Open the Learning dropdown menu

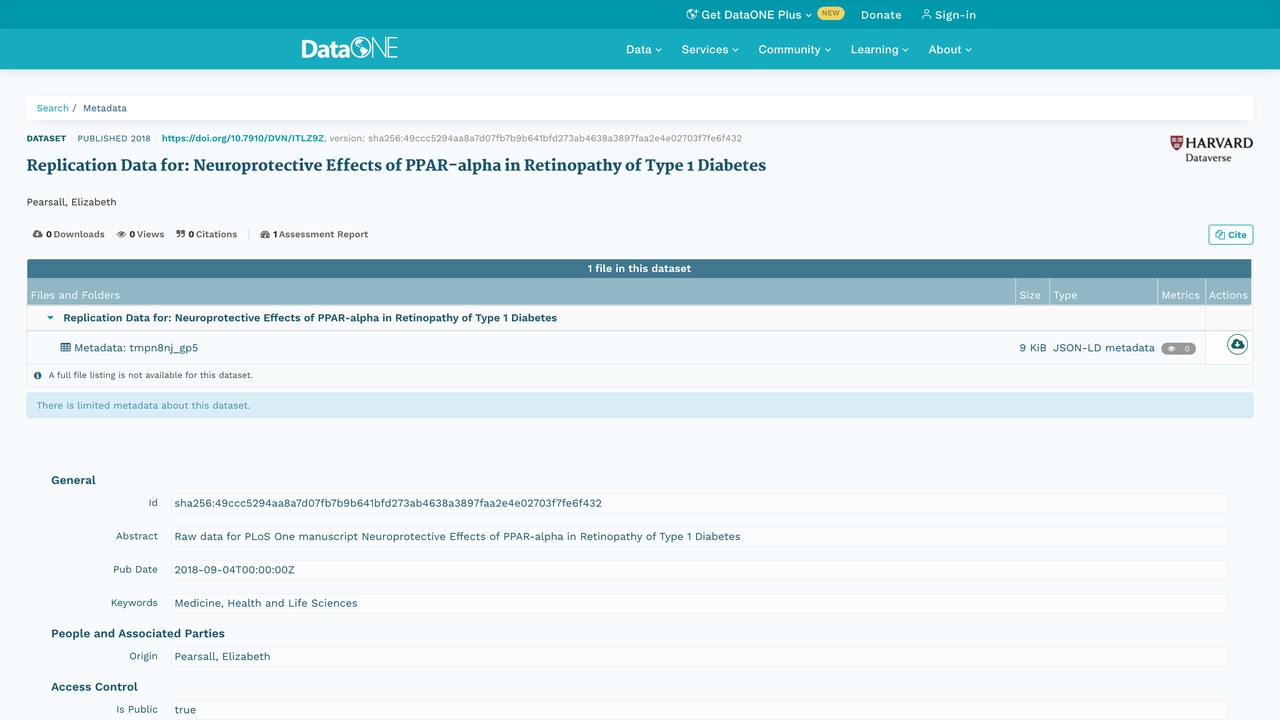point(880,49)
